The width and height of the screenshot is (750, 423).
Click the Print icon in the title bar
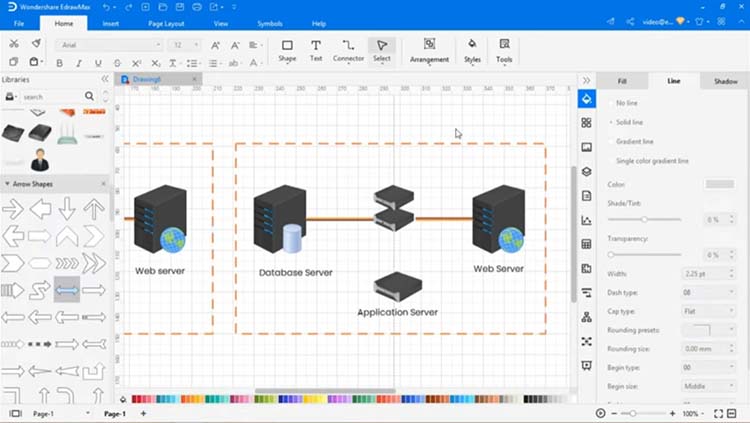pyautogui.click(x=197, y=7)
